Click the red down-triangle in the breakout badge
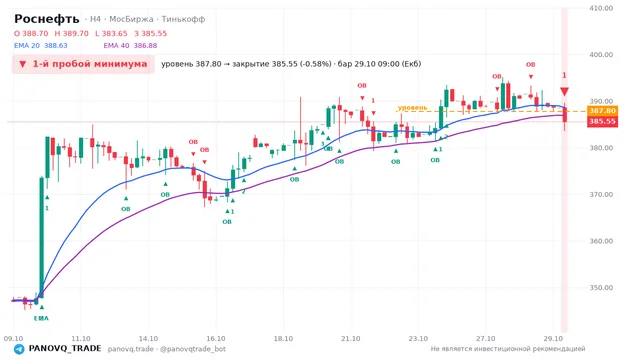Screen dimensions: 640x360 click(x=22, y=64)
